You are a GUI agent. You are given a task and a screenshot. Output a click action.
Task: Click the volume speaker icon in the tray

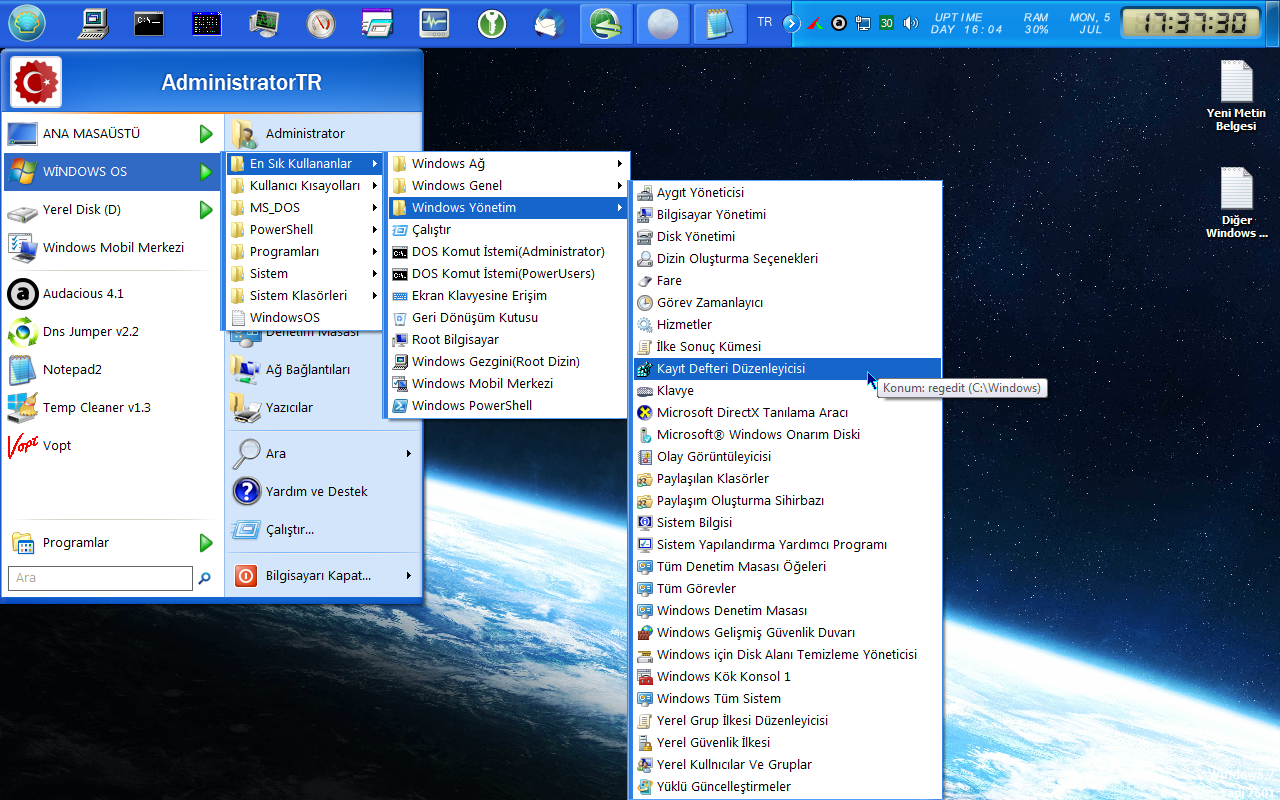910,23
